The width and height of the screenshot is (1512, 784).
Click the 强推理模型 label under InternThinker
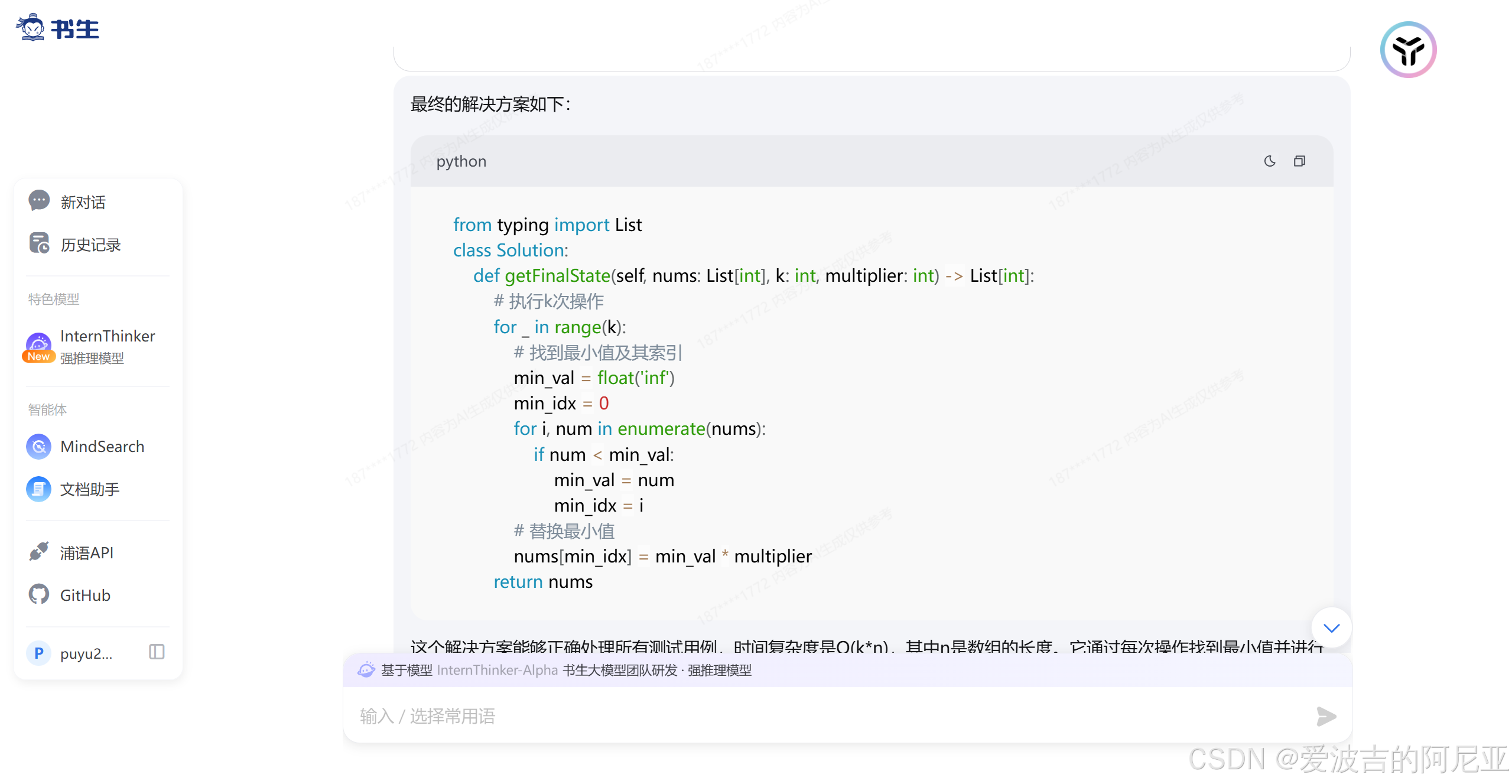(92, 358)
